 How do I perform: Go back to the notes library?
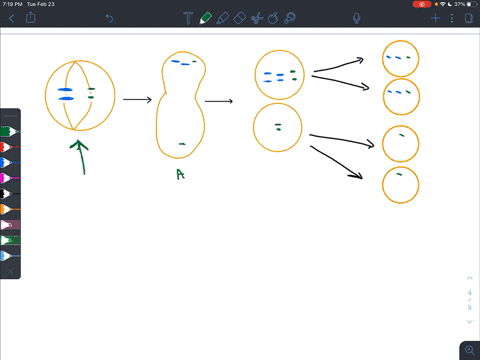pos(12,18)
